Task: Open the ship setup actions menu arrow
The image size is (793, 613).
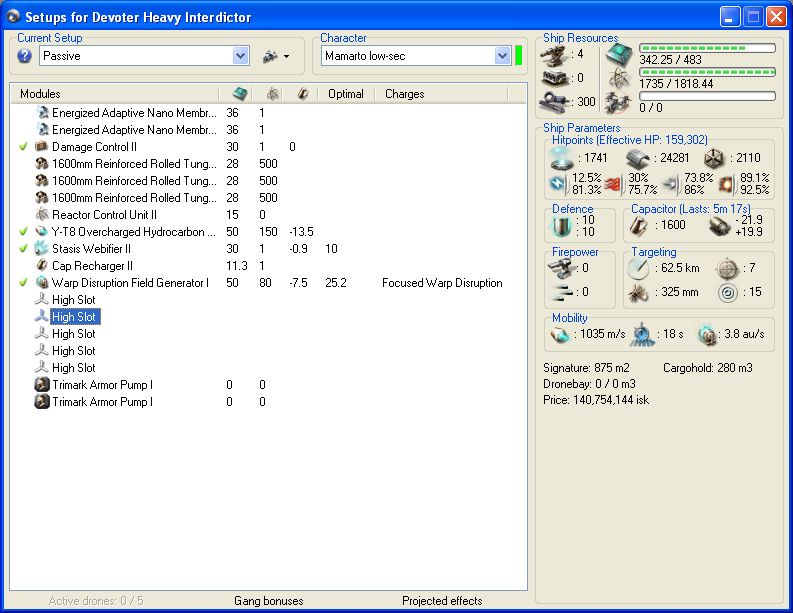Action: point(287,57)
